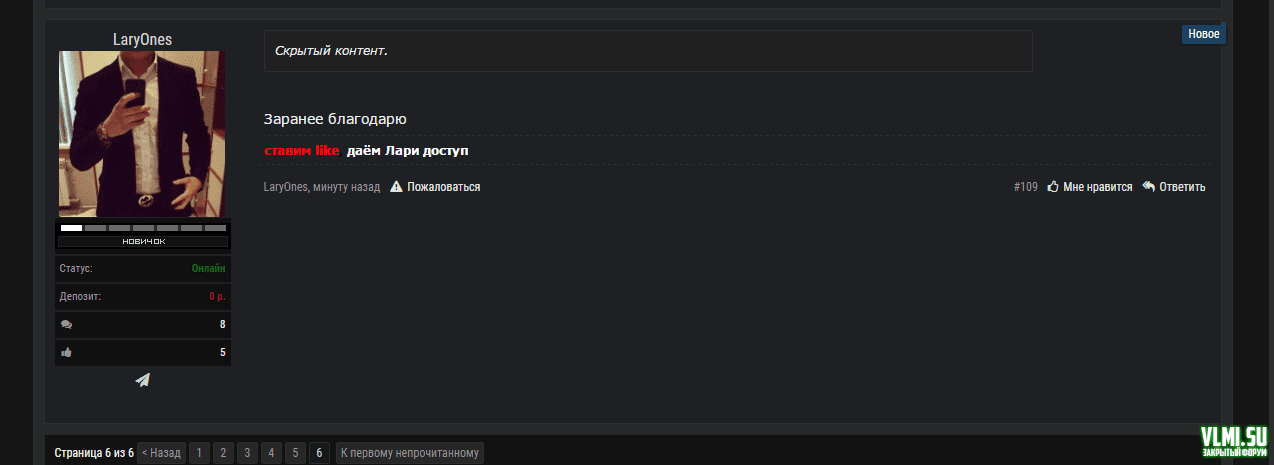This screenshot has width=1274, height=465.
Task: Click the warning triangle report icon
Action: (397, 187)
